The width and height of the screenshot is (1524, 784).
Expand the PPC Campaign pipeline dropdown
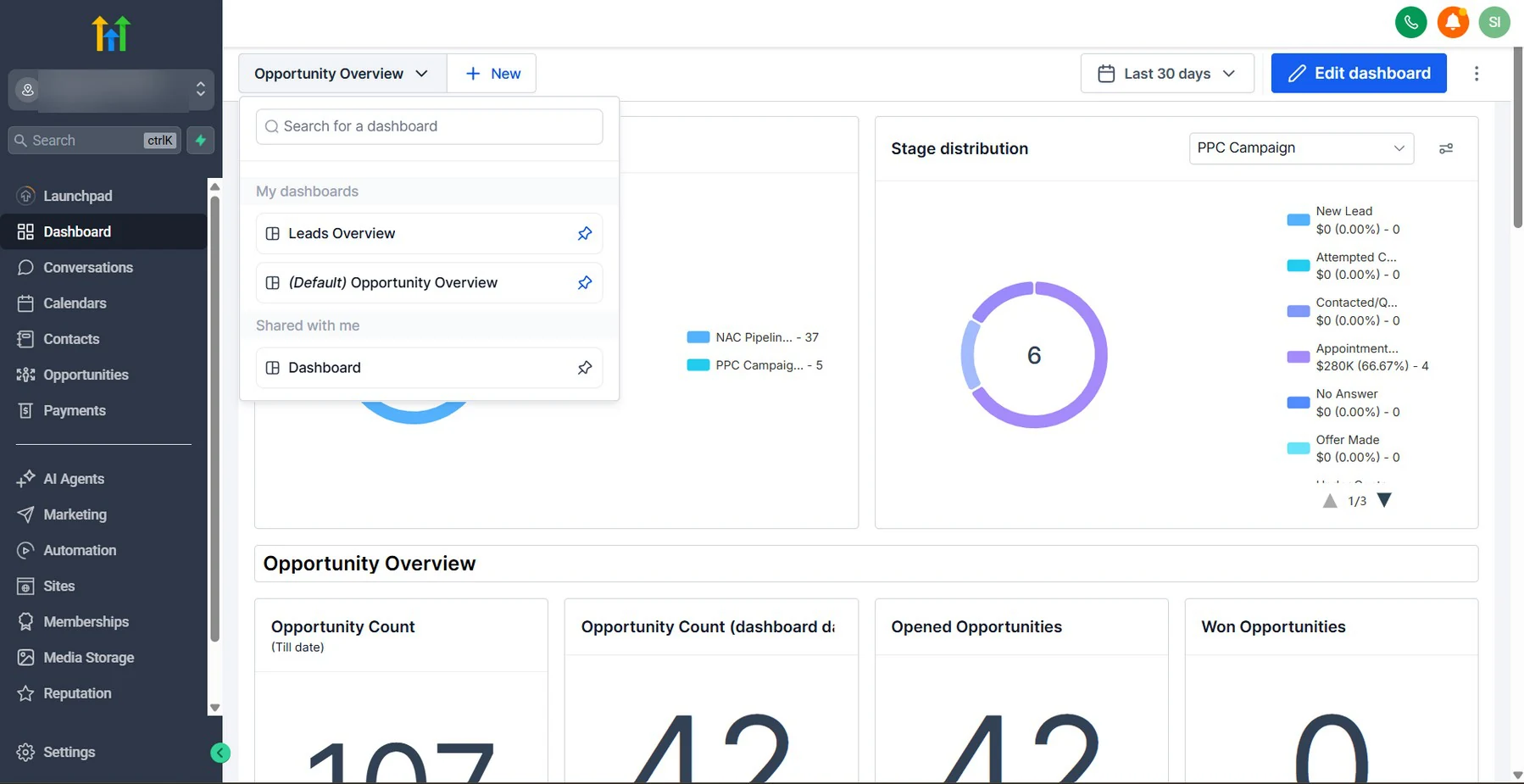(1301, 148)
